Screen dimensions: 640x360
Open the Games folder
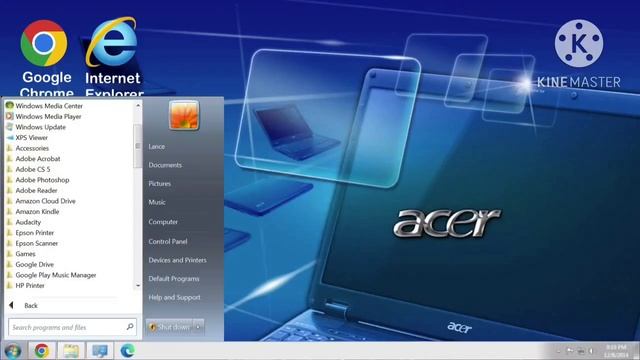21,254
